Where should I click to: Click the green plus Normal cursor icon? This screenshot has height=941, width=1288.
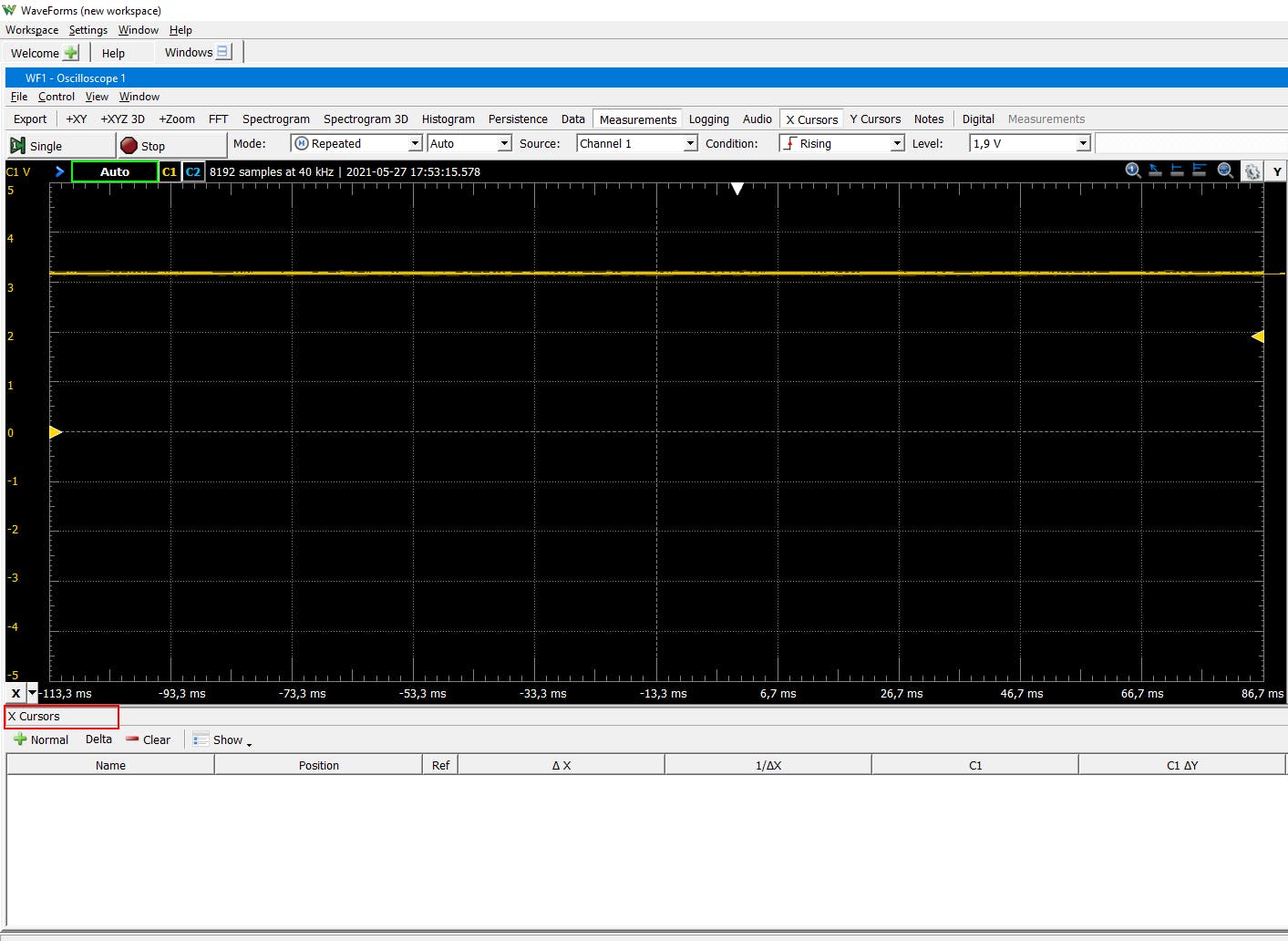click(20, 739)
